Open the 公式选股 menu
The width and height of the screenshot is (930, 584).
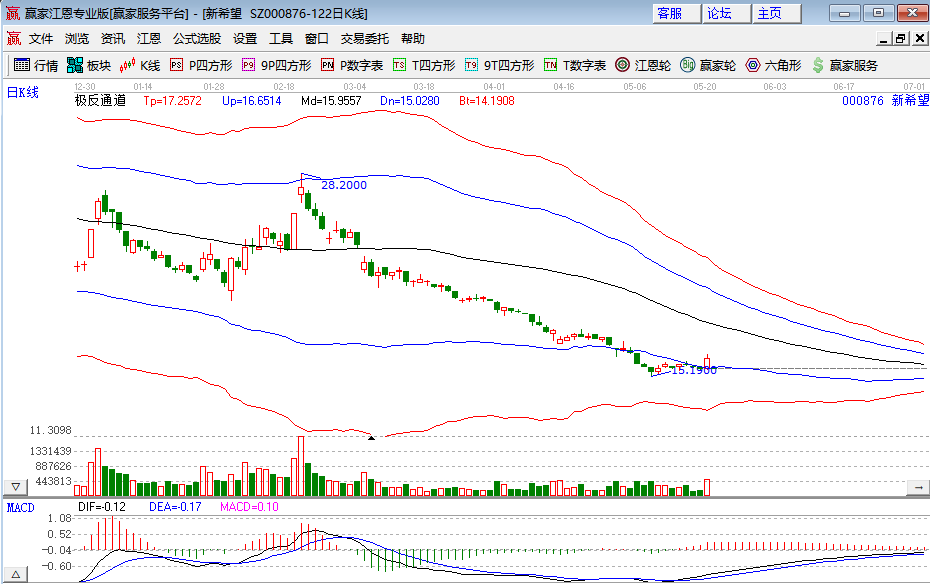click(196, 39)
